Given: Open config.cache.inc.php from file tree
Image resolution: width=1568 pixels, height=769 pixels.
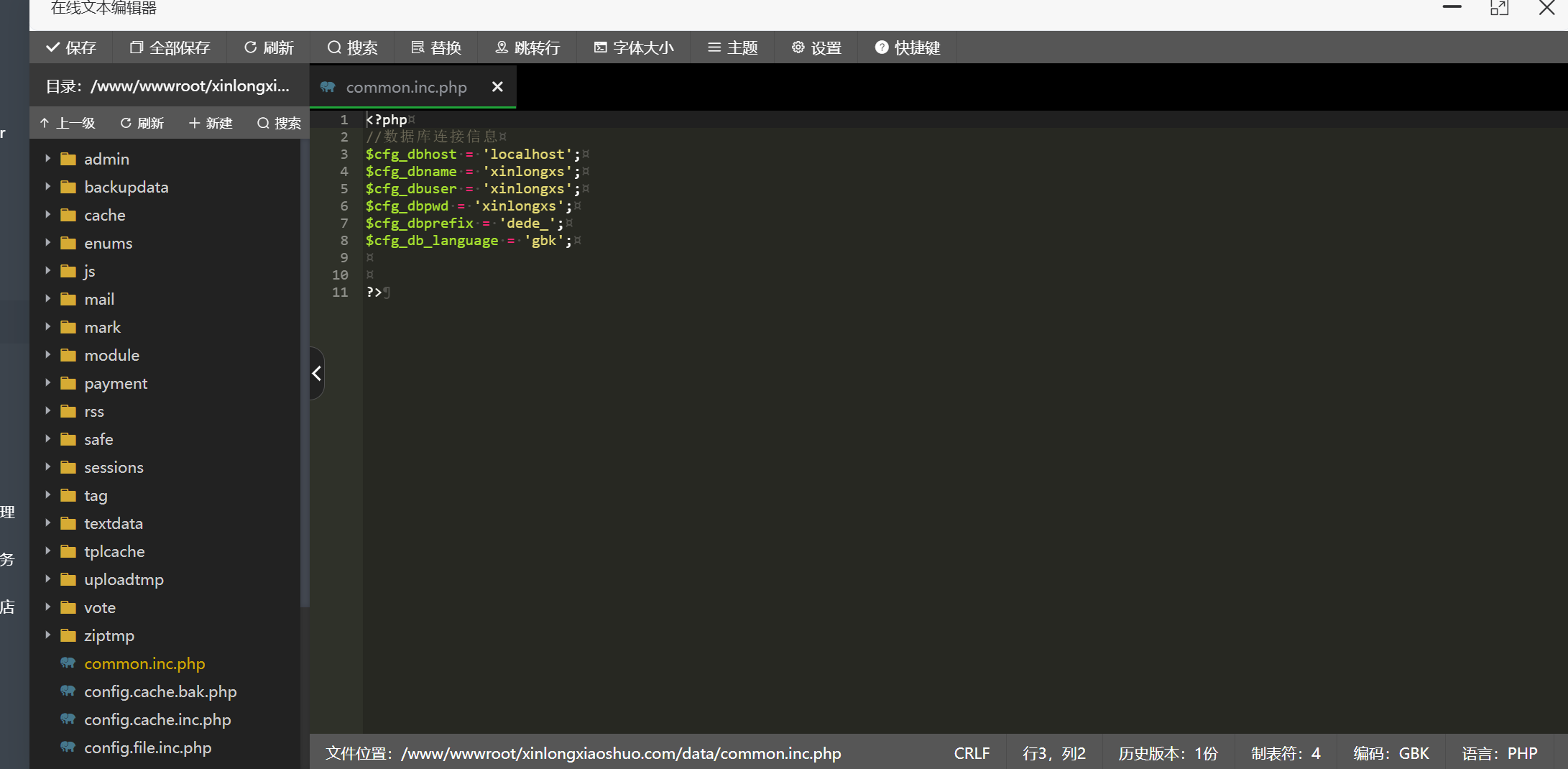Looking at the screenshot, I should click(157, 719).
